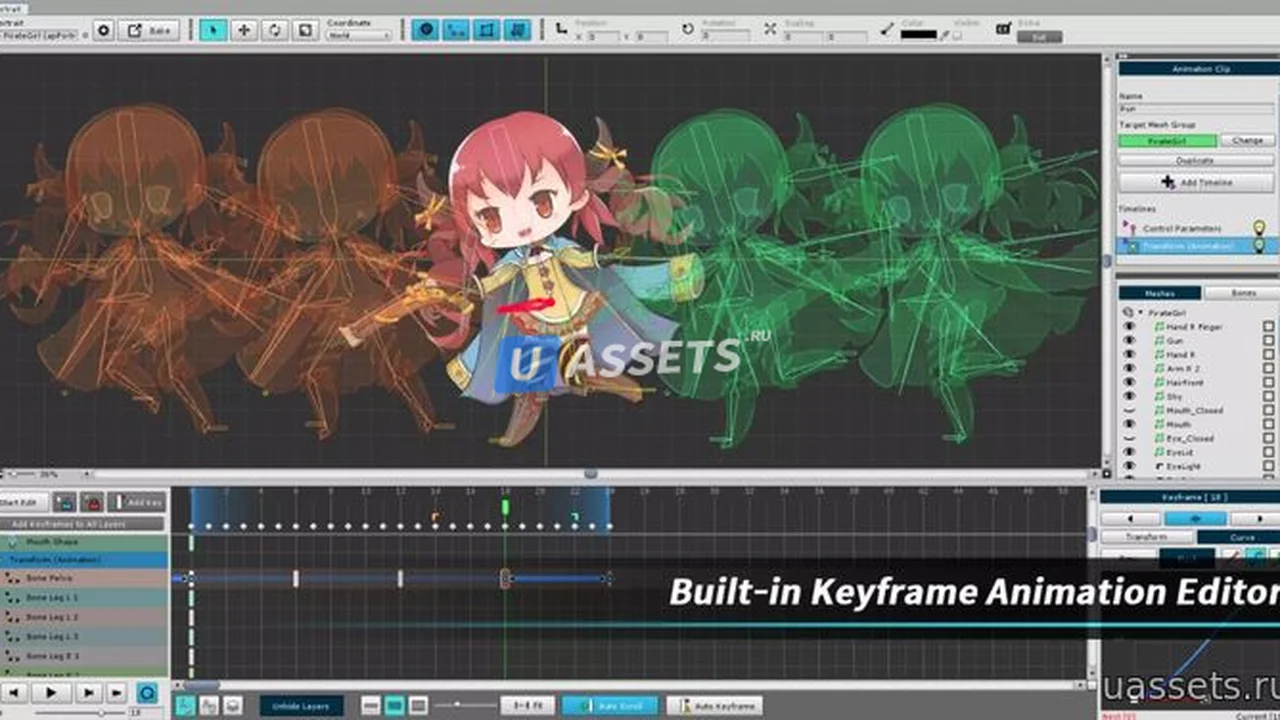This screenshot has height=720, width=1280.
Task: Activate the Scale tool
Action: click(305, 30)
